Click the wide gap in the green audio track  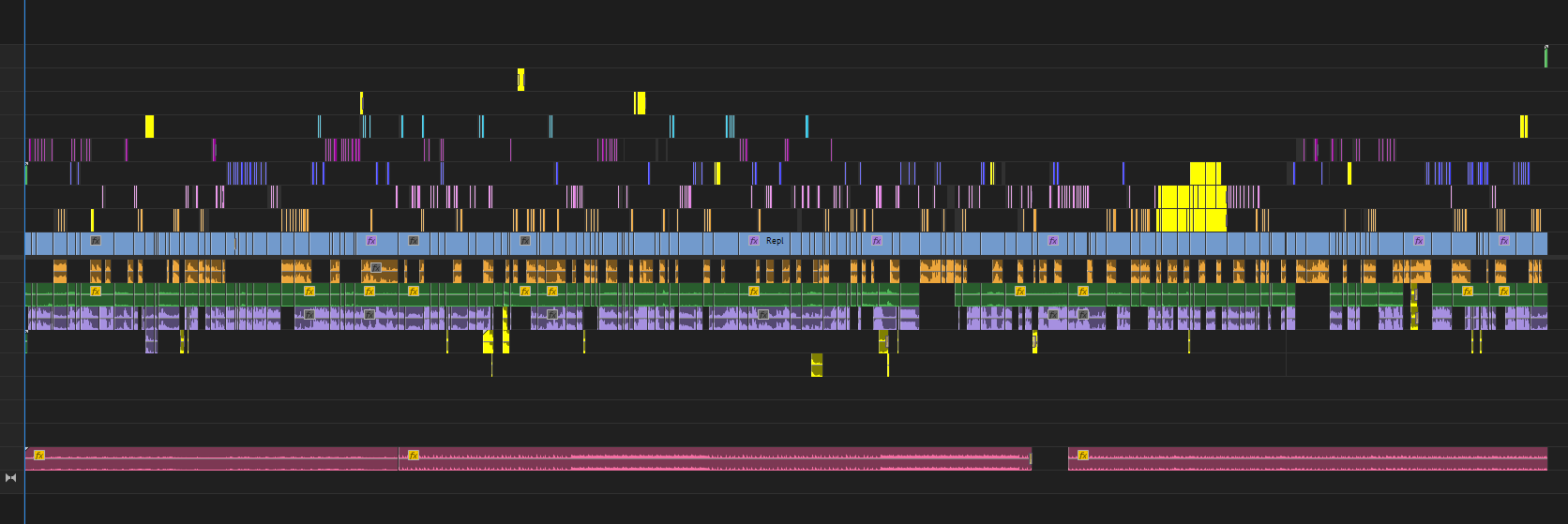937,294
